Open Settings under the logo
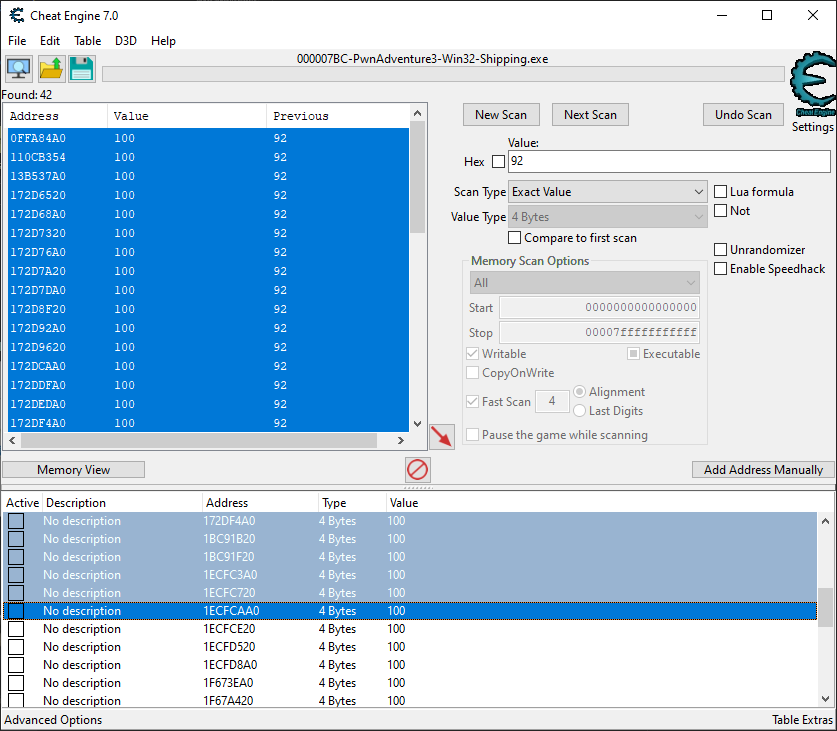 [x=812, y=127]
